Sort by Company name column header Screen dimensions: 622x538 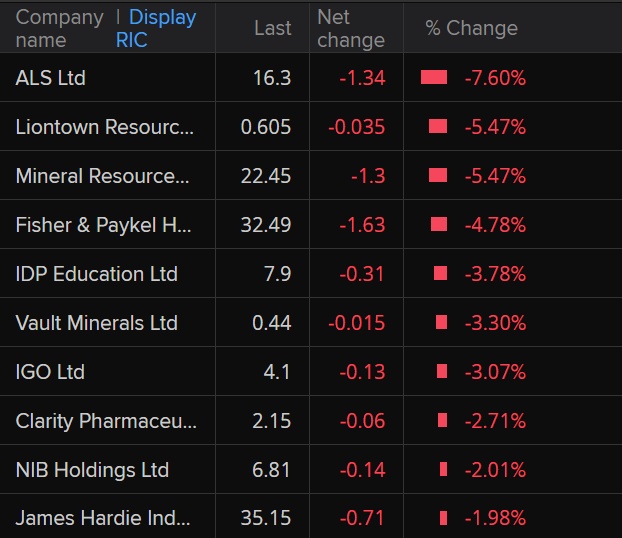click(x=59, y=28)
